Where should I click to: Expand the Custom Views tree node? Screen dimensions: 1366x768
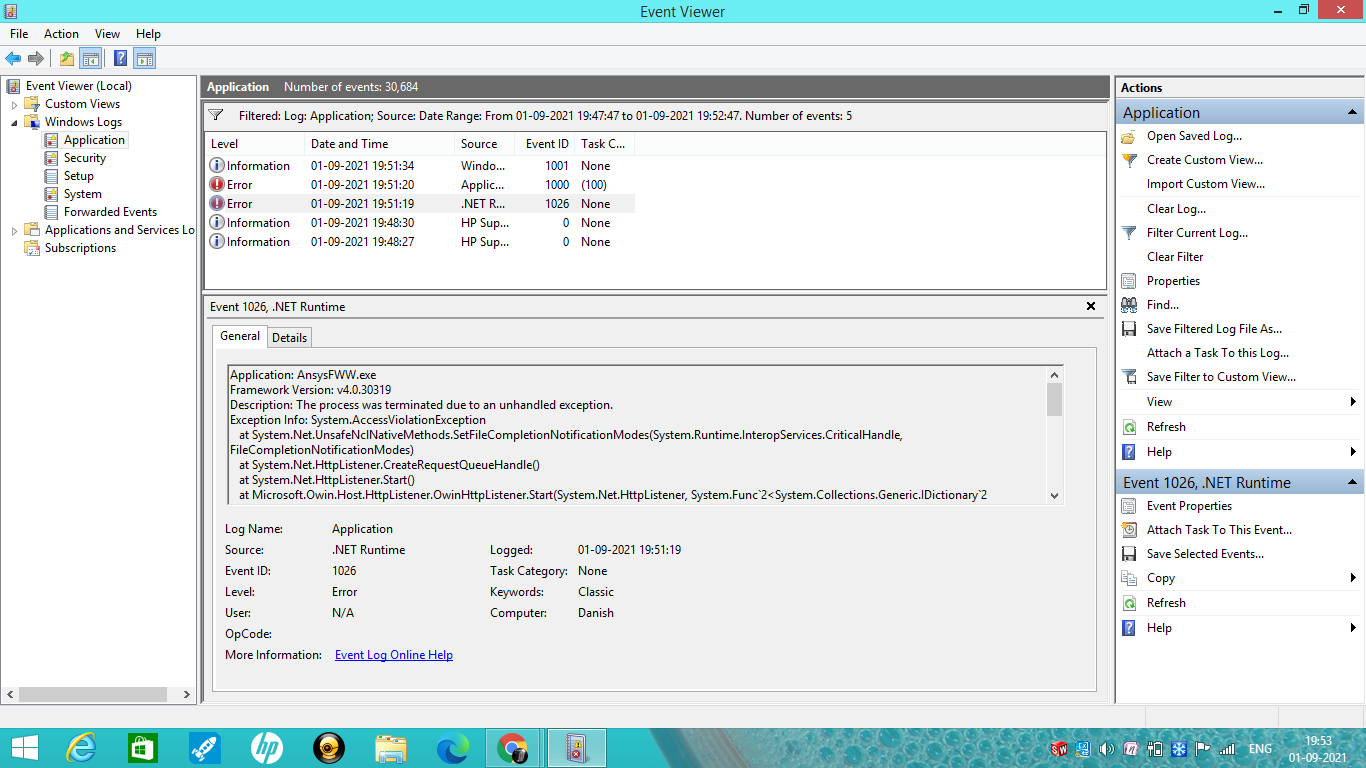click(15, 104)
